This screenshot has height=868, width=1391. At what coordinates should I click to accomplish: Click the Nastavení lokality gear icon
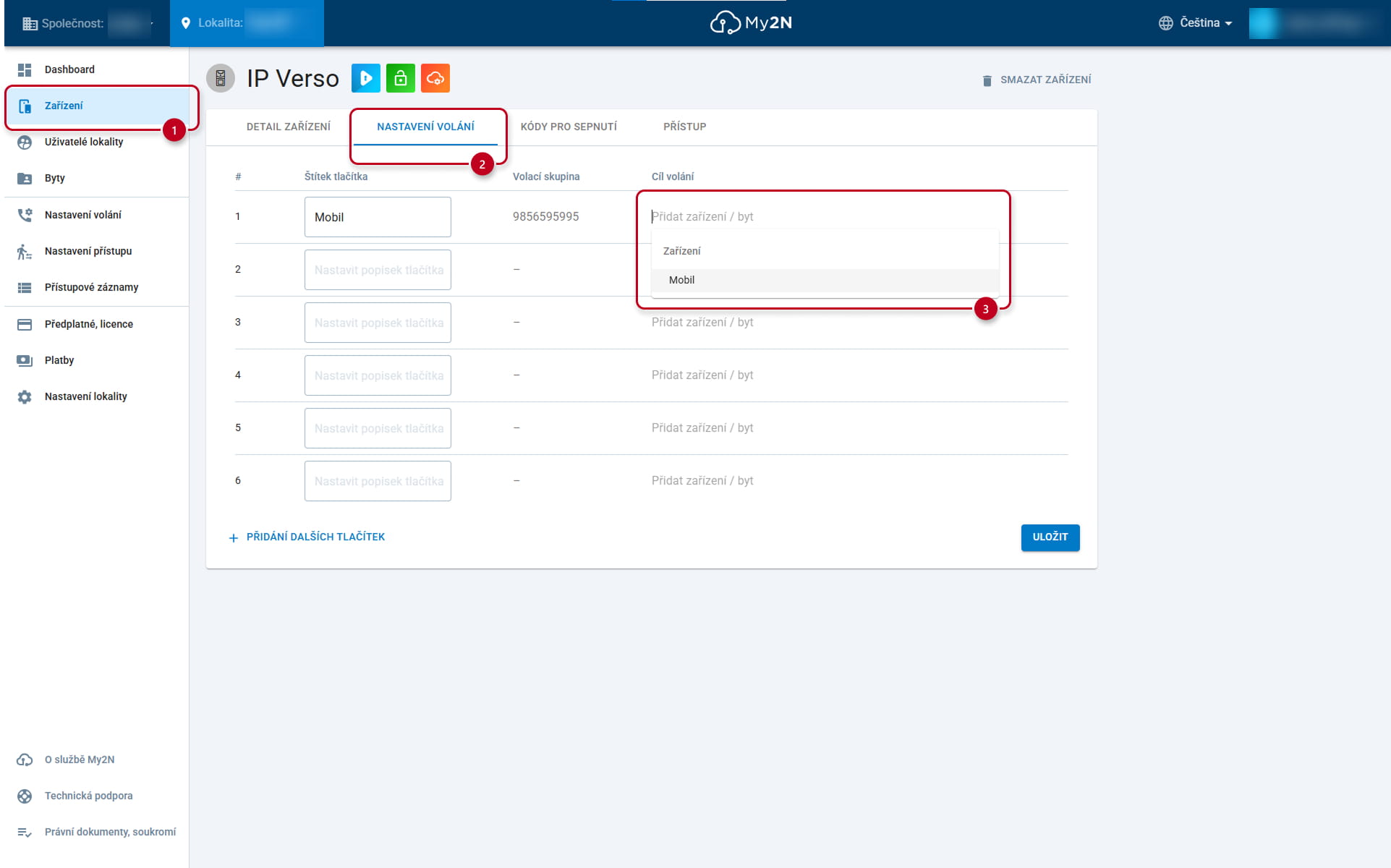(x=25, y=396)
